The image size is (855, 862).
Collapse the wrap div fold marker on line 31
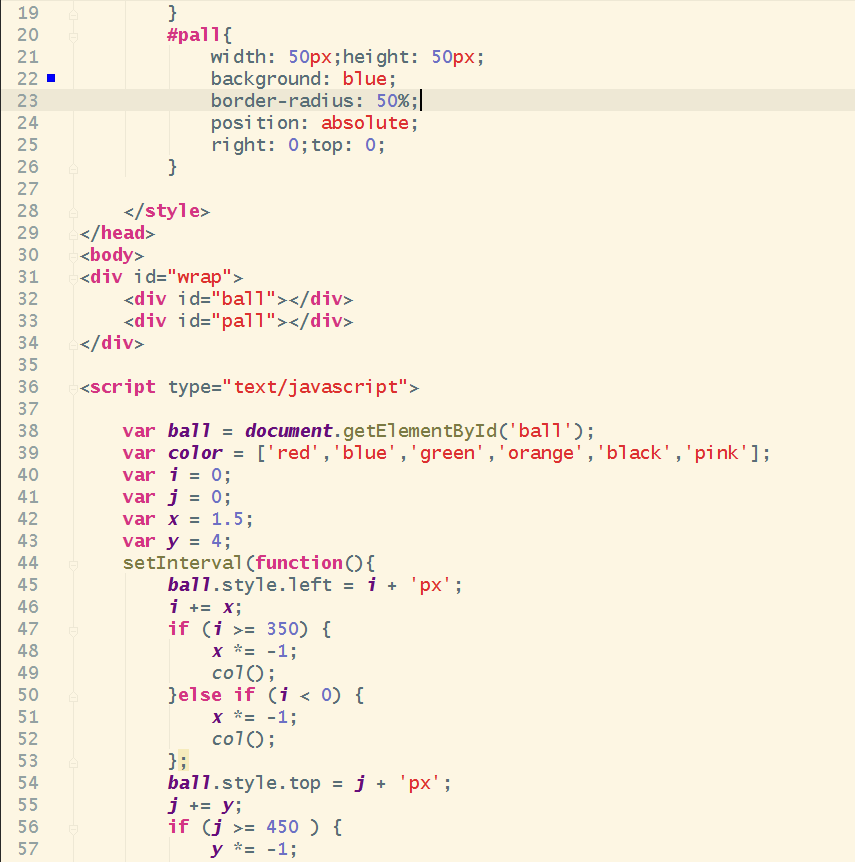73,279
